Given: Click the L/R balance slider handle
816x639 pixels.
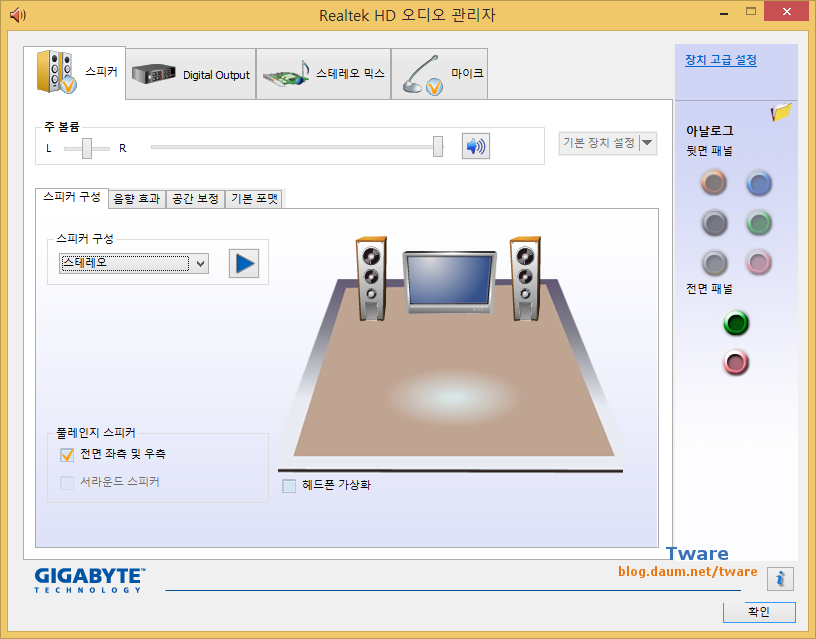Looking at the screenshot, I should pos(87,148).
